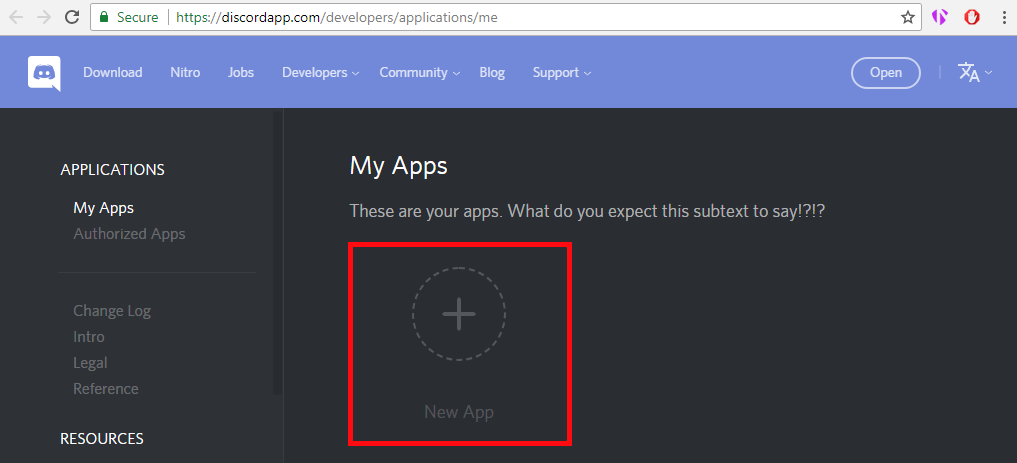The image size is (1017, 463).
Task: Click the browser back arrow
Action: [x=16, y=18]
